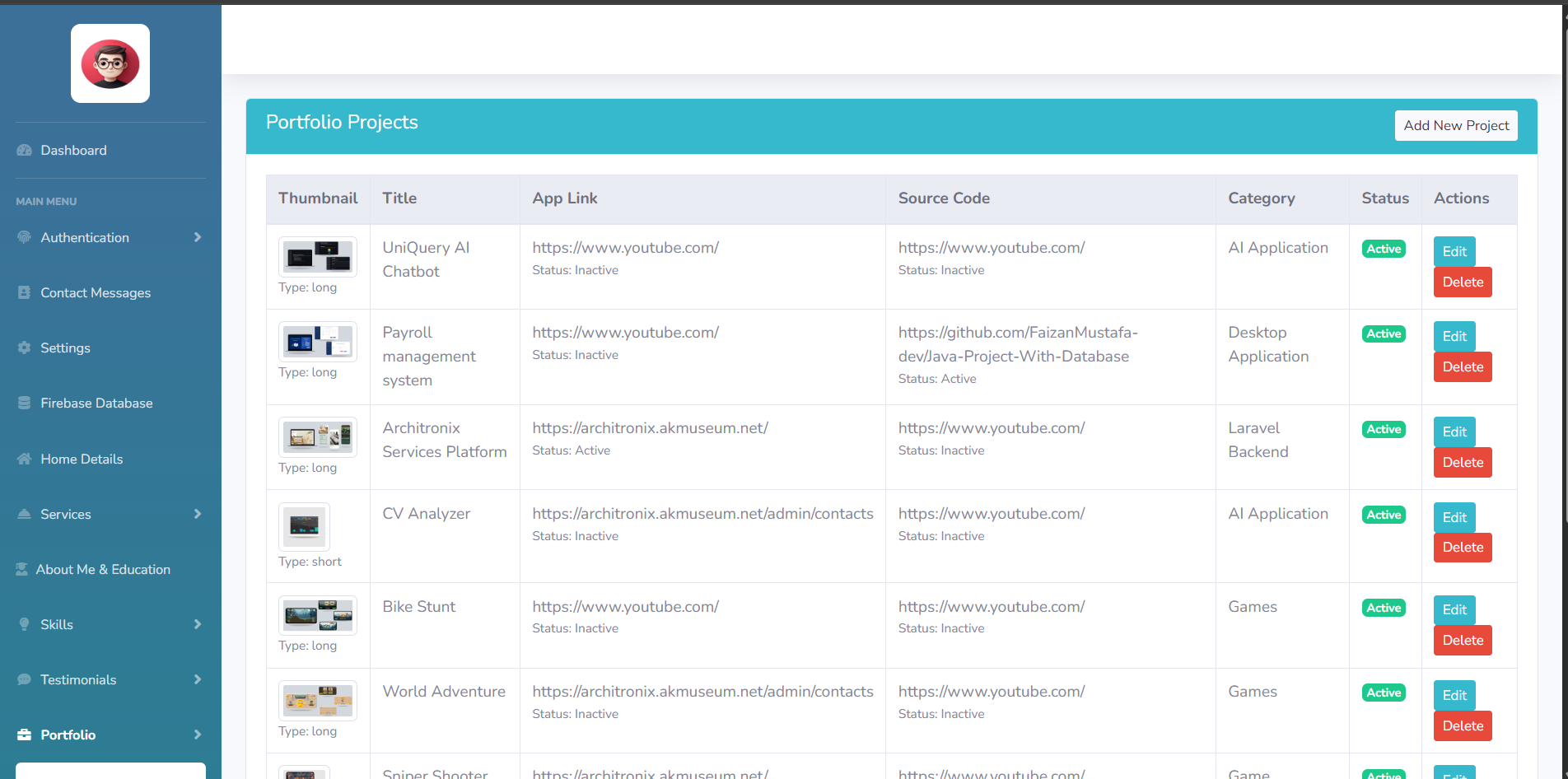This screenshot has width=1568, height=779.
Task: Open Architronix Services Platform thumbnail
Action: point(318,437)
